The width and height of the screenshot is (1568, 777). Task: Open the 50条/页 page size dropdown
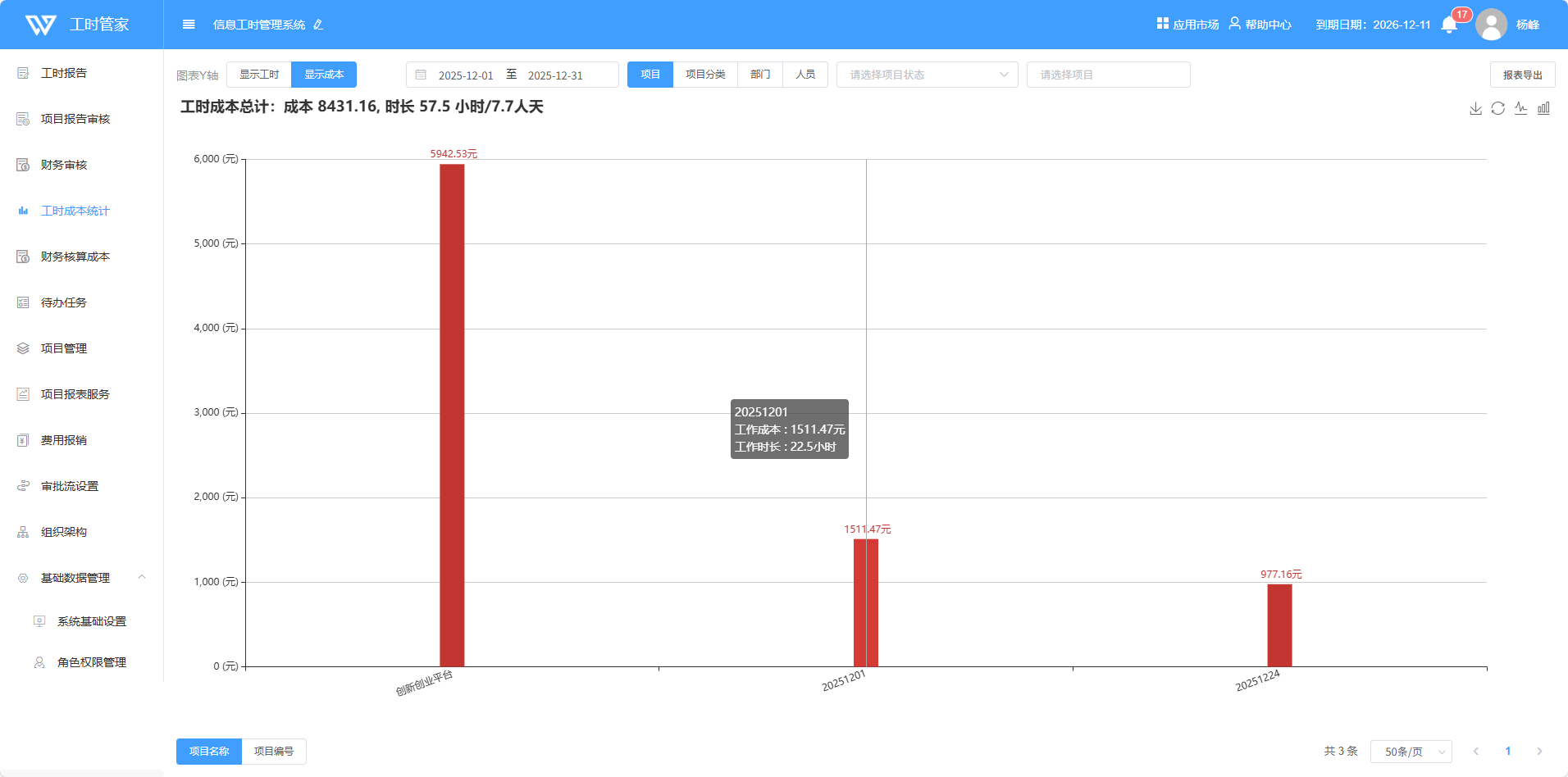tap(1411, 752)
